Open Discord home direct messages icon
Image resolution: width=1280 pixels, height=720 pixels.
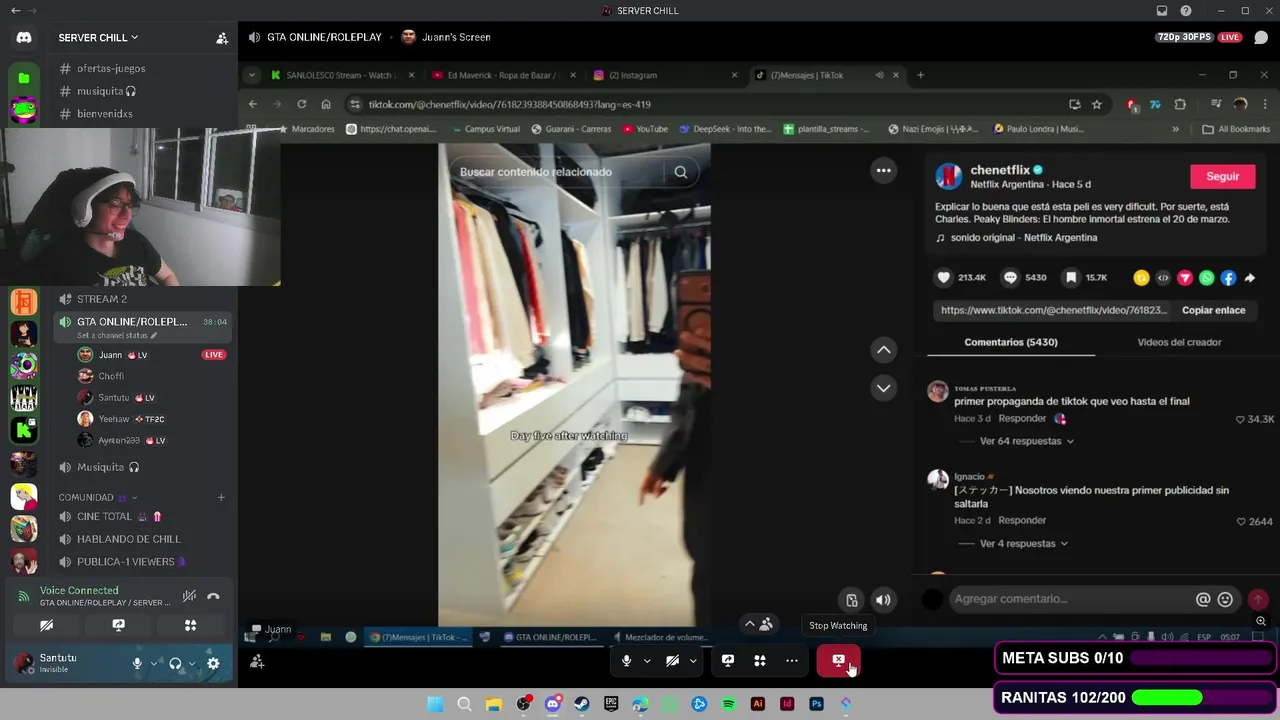[x=24, y=37]
